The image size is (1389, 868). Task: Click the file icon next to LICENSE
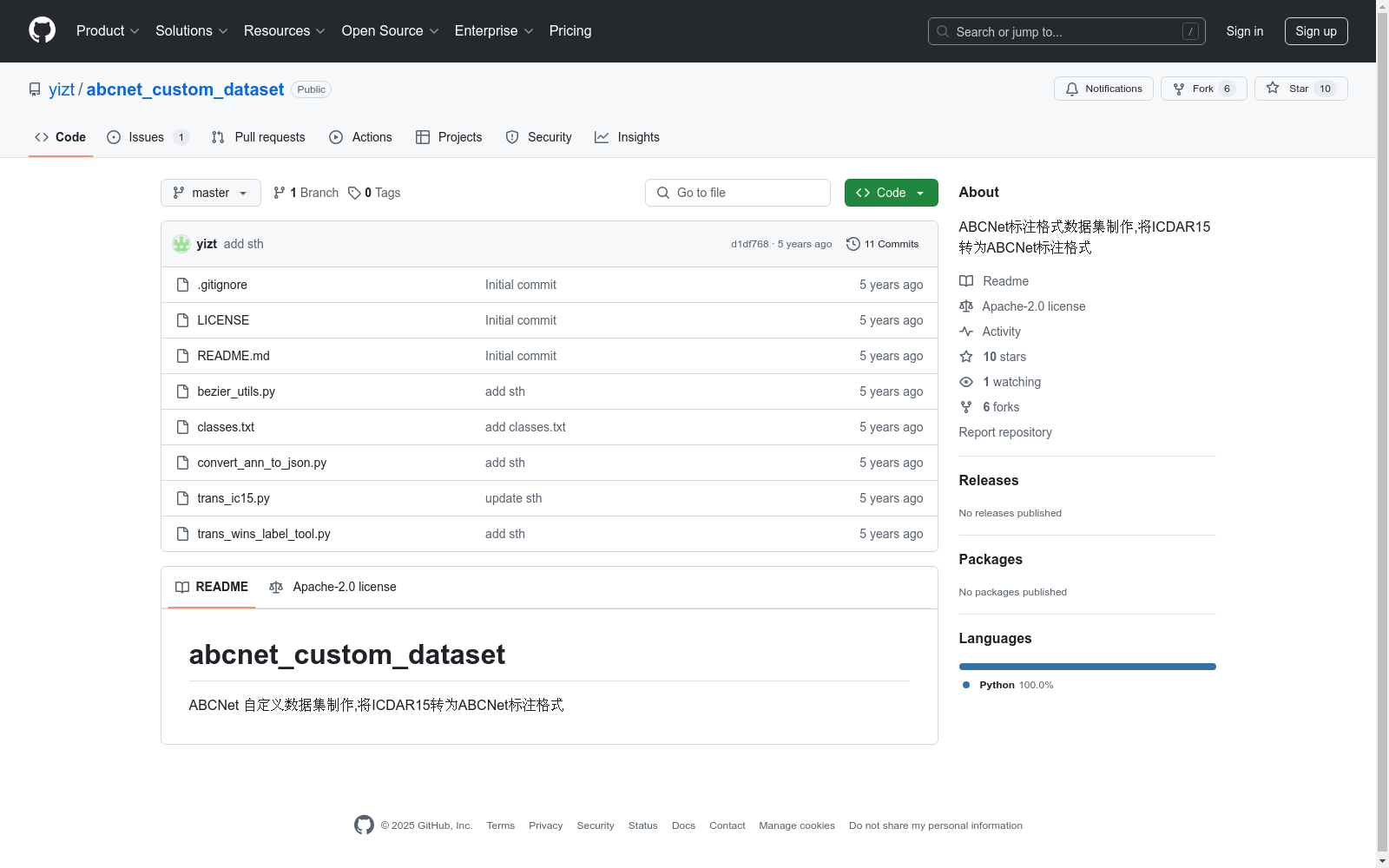182,320
